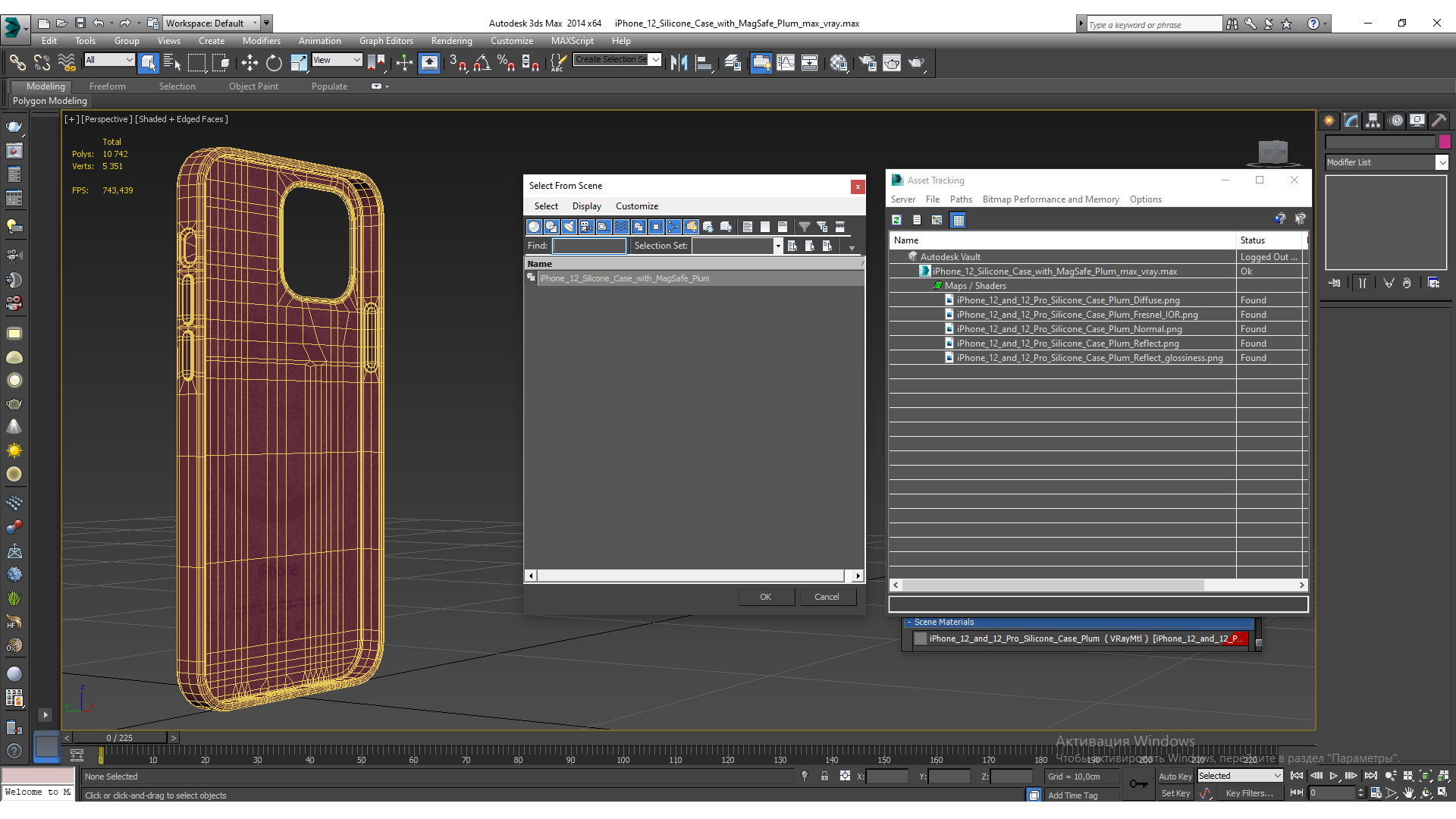Toggle Angle Snap on the toolbar

482,63
